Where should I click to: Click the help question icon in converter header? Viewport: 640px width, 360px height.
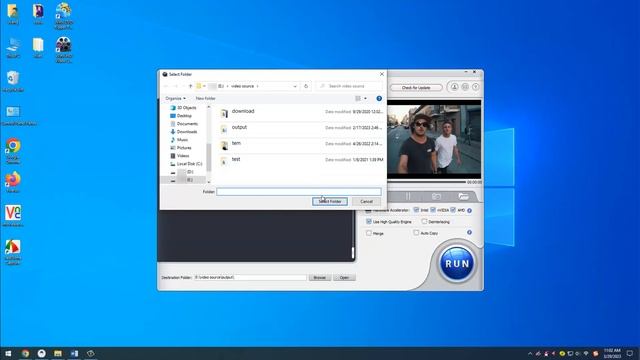476,87
